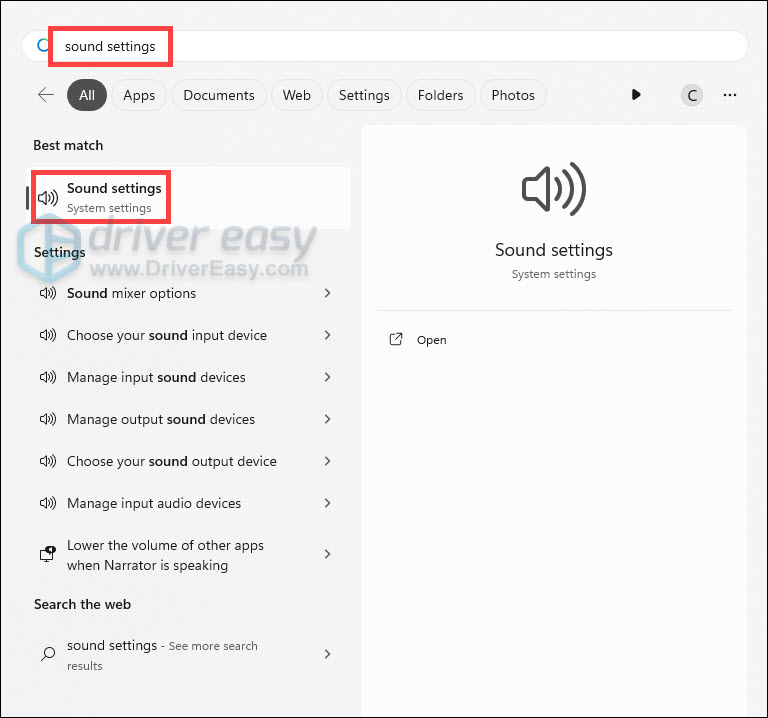Expand chevron for Lower the volume of other apps
The width and height of the screenshot is (768, 718).
[x=328, y=554]
